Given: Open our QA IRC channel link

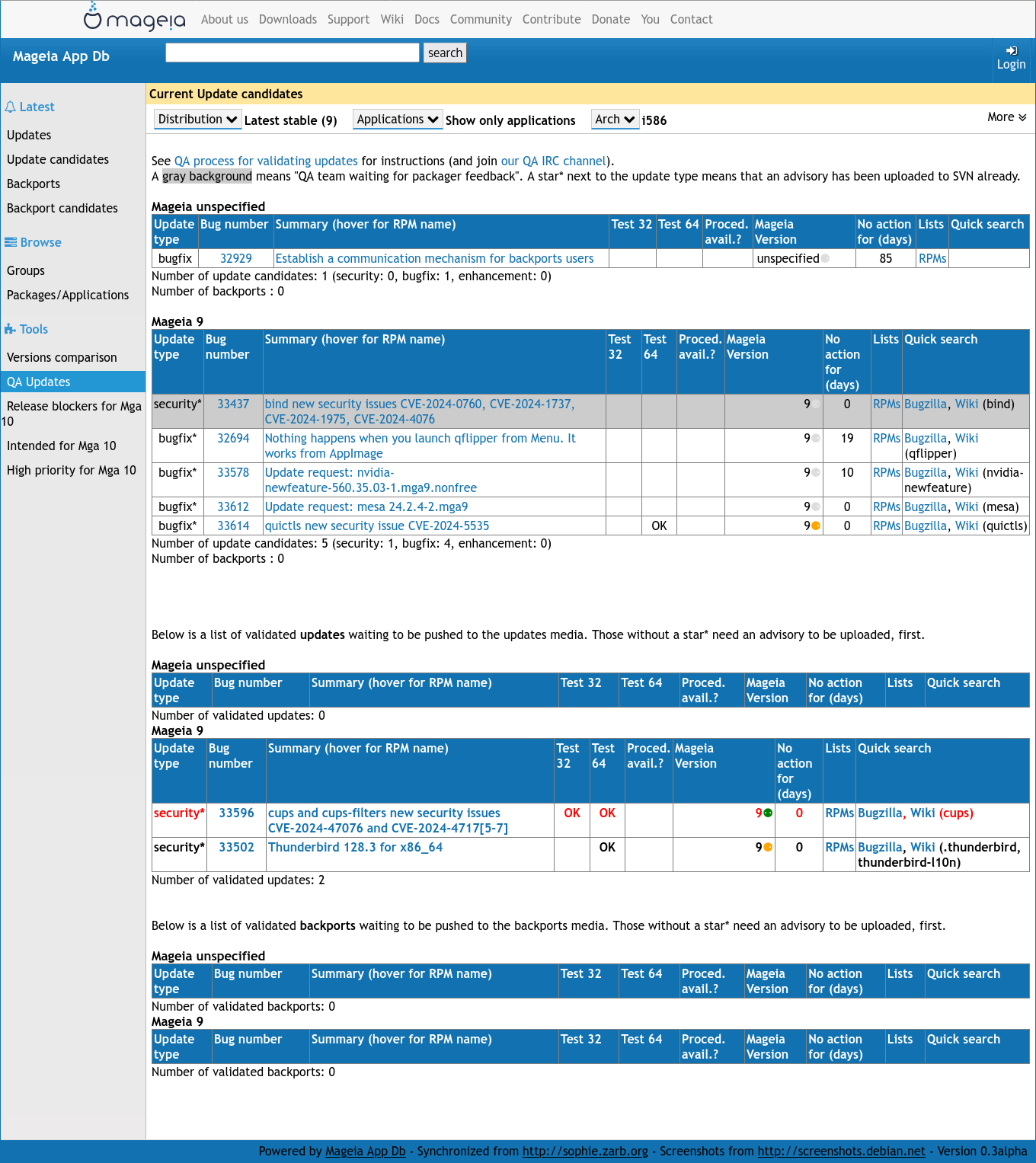Looking at the screenshot, I should tap(554, 161).
